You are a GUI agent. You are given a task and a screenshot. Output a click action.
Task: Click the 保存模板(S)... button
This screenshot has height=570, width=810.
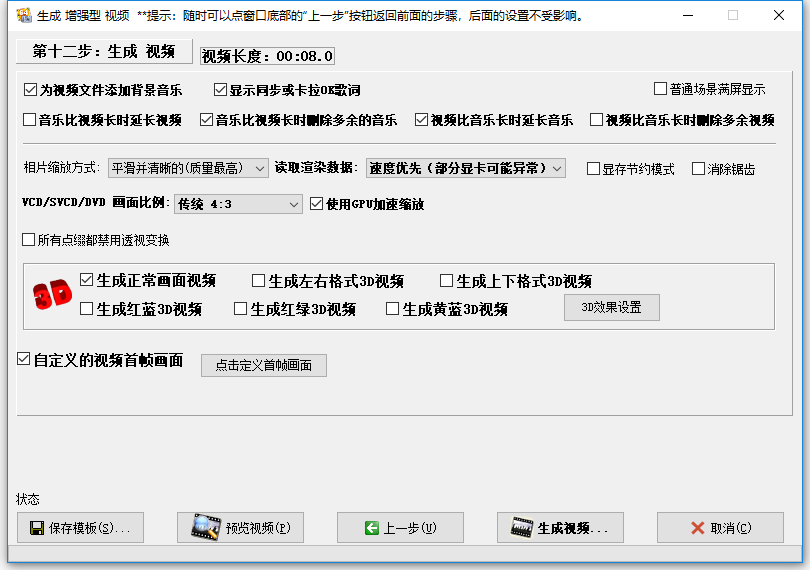click(81, 528)
